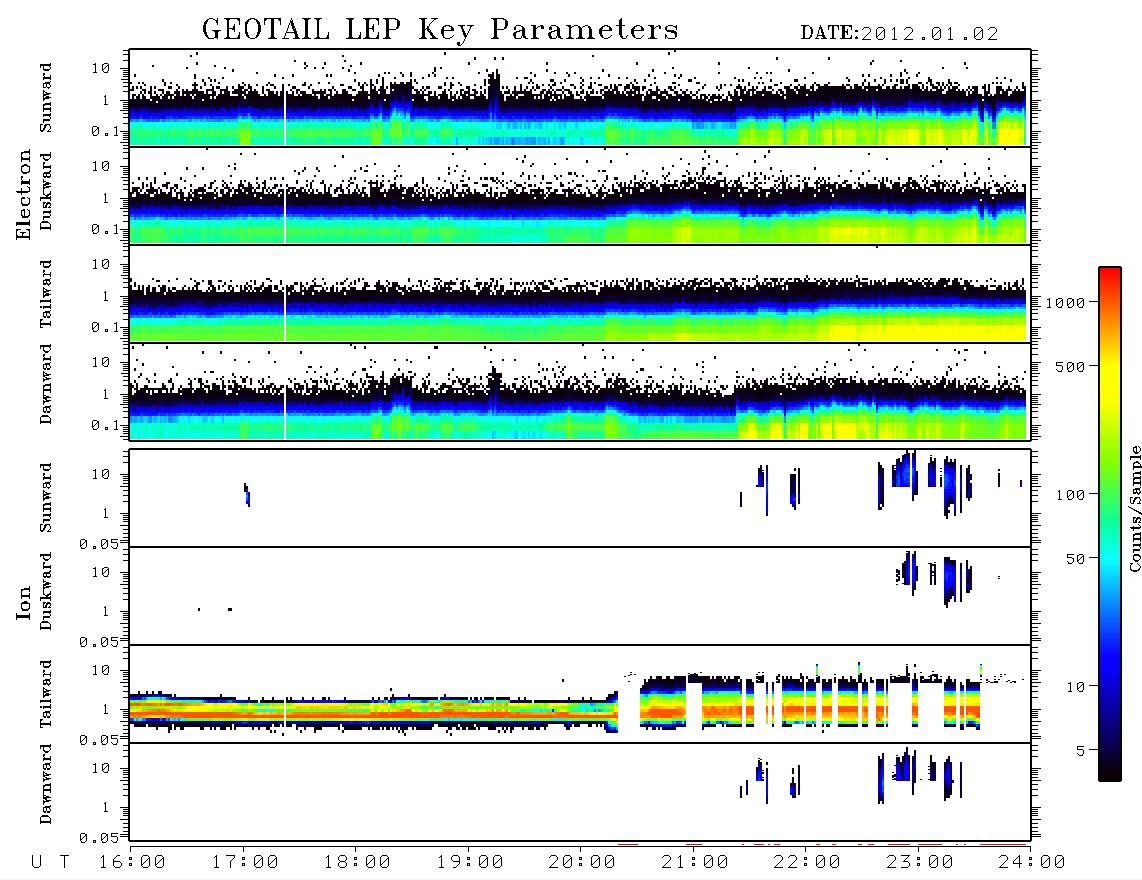Click the "16:00" time tick label
Image resolution: width=1142 pixels, height=880 pixels.
(x=132, y=863)
